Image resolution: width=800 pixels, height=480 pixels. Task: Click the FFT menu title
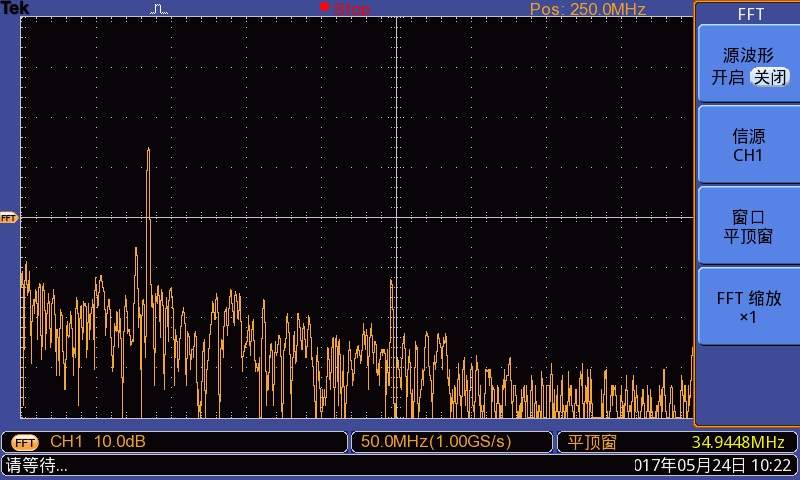click(751, 14)
